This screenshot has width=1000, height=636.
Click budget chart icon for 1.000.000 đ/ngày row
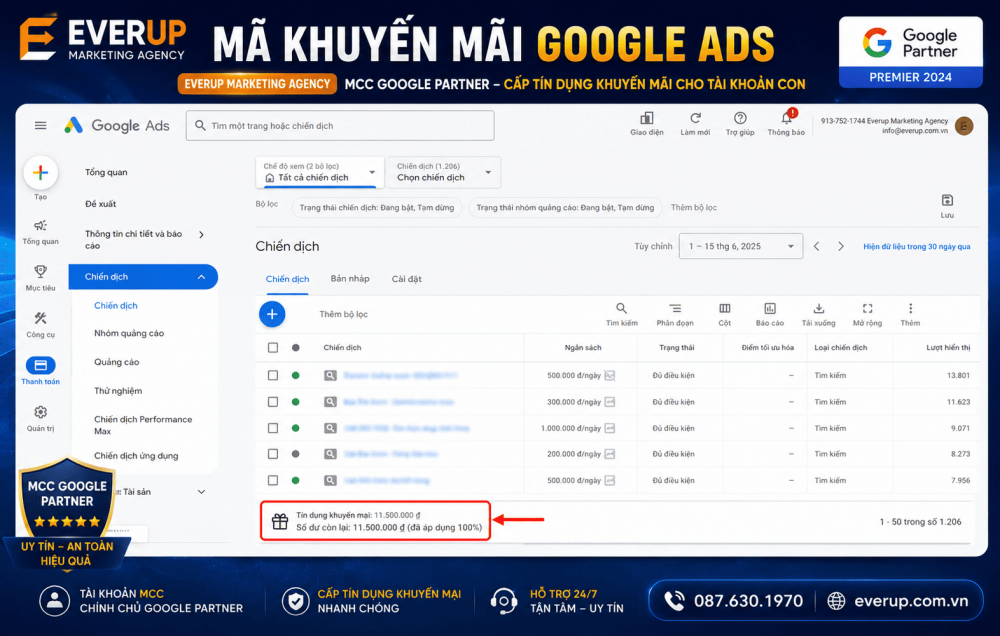coord(610,428)
